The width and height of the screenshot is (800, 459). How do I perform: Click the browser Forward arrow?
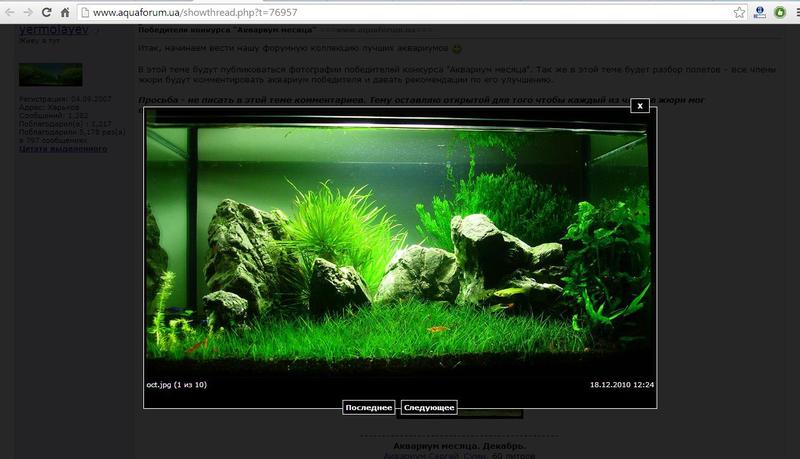pos(28,13)
